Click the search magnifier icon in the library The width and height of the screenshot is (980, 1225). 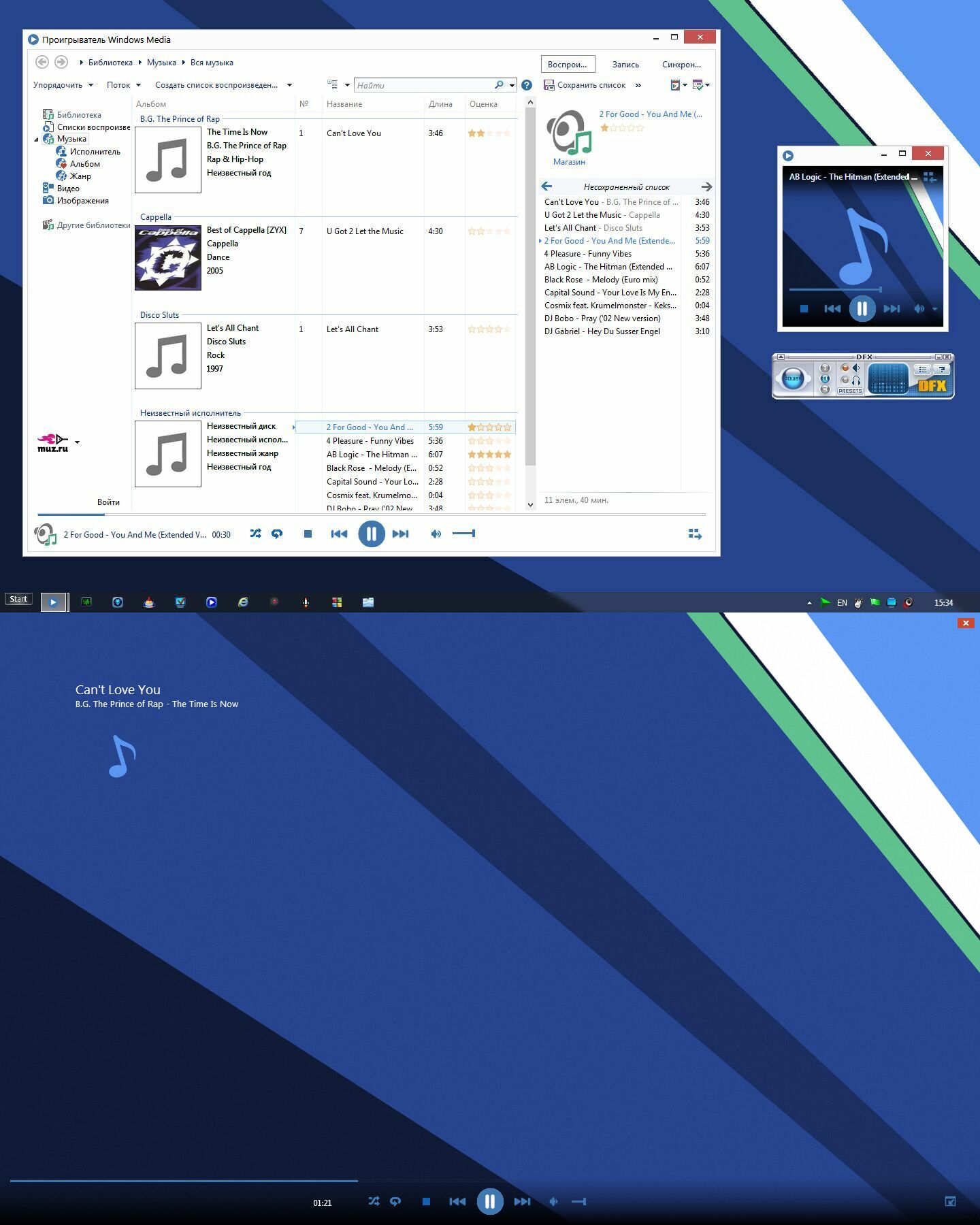tap(499, 85)
